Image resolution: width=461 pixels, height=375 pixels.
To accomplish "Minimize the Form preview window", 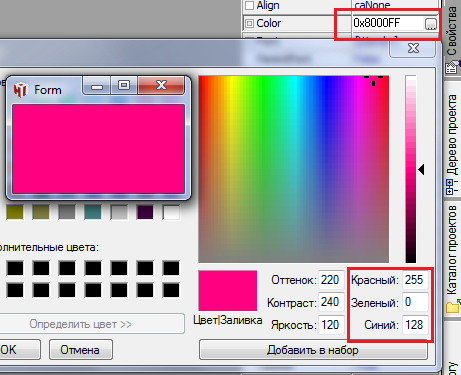I will click(x=97, y=86).
